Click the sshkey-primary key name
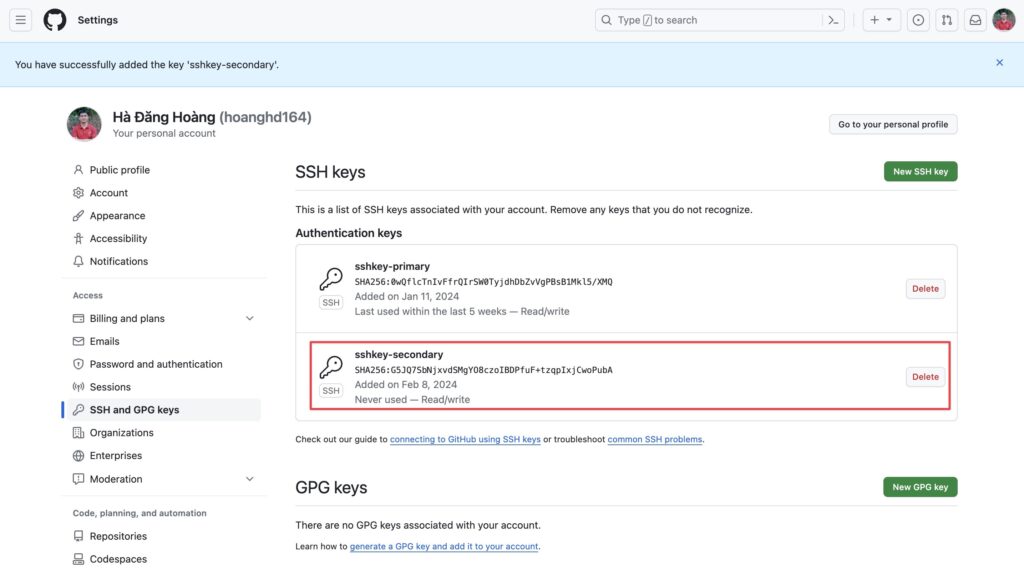Viewport: 1024px width, 569px height. [x=392, y=266]
